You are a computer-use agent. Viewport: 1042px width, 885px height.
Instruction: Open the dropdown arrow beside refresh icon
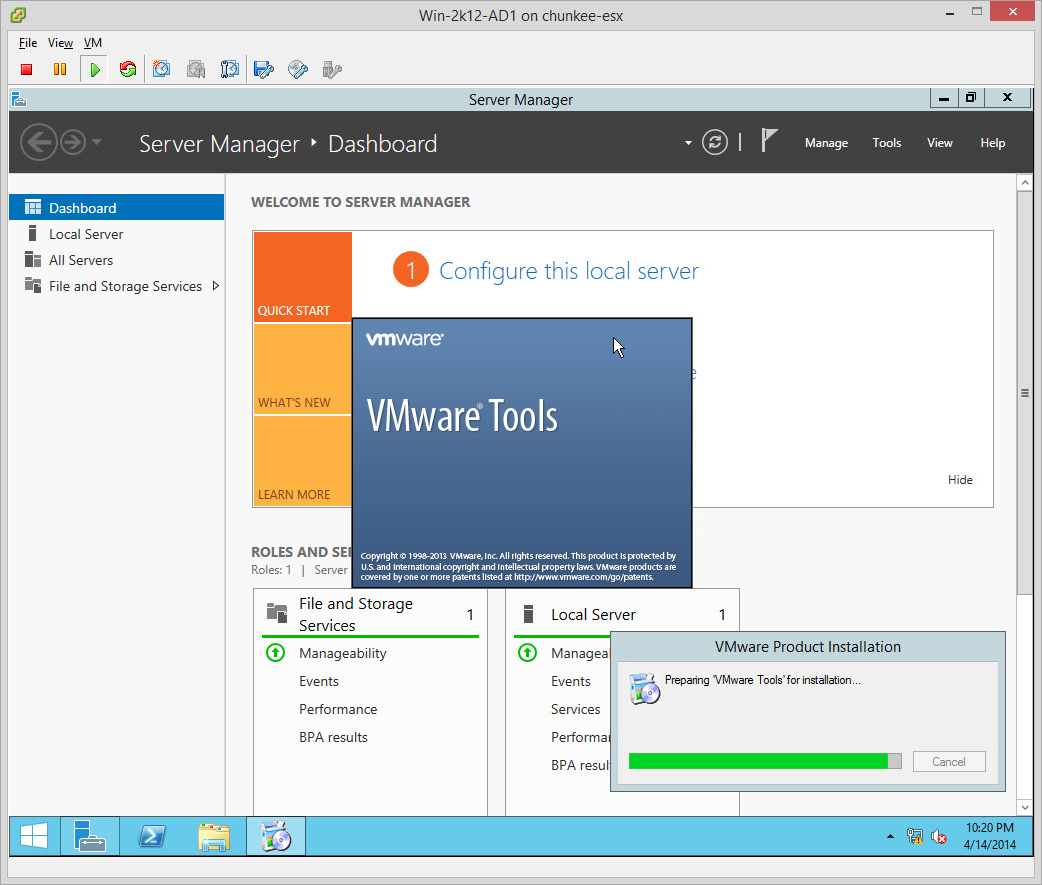pyautogui.click(x=688, y=143)
